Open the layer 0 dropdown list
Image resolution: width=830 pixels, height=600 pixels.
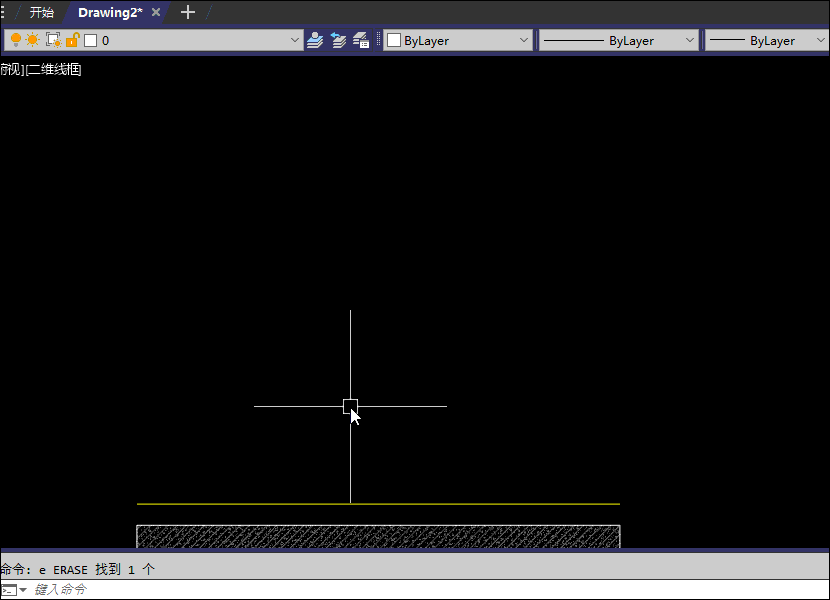[x=294, y=40]
